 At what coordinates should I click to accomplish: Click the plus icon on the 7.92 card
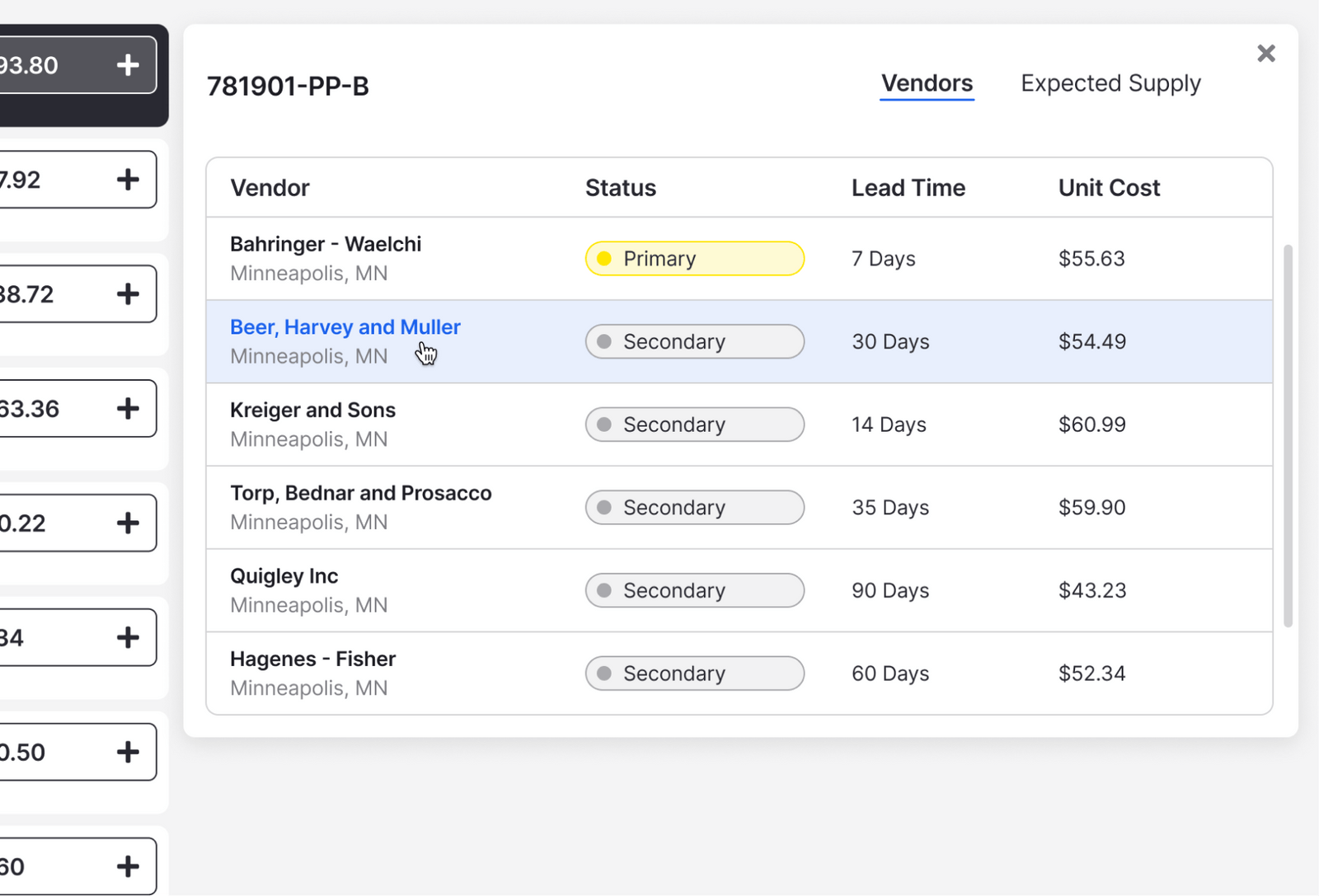tap(128, 179)
